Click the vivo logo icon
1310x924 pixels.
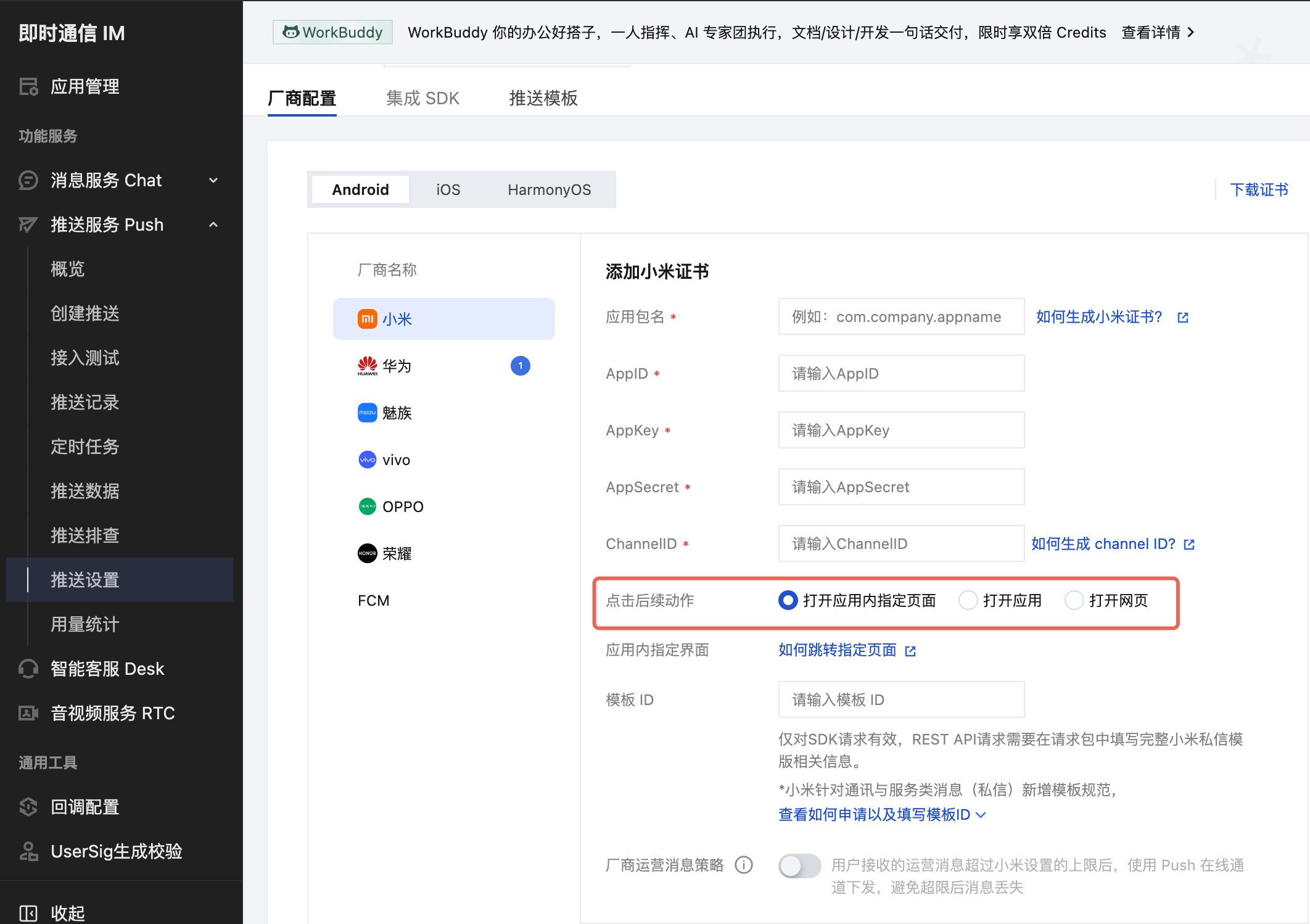tap(368, 460)
